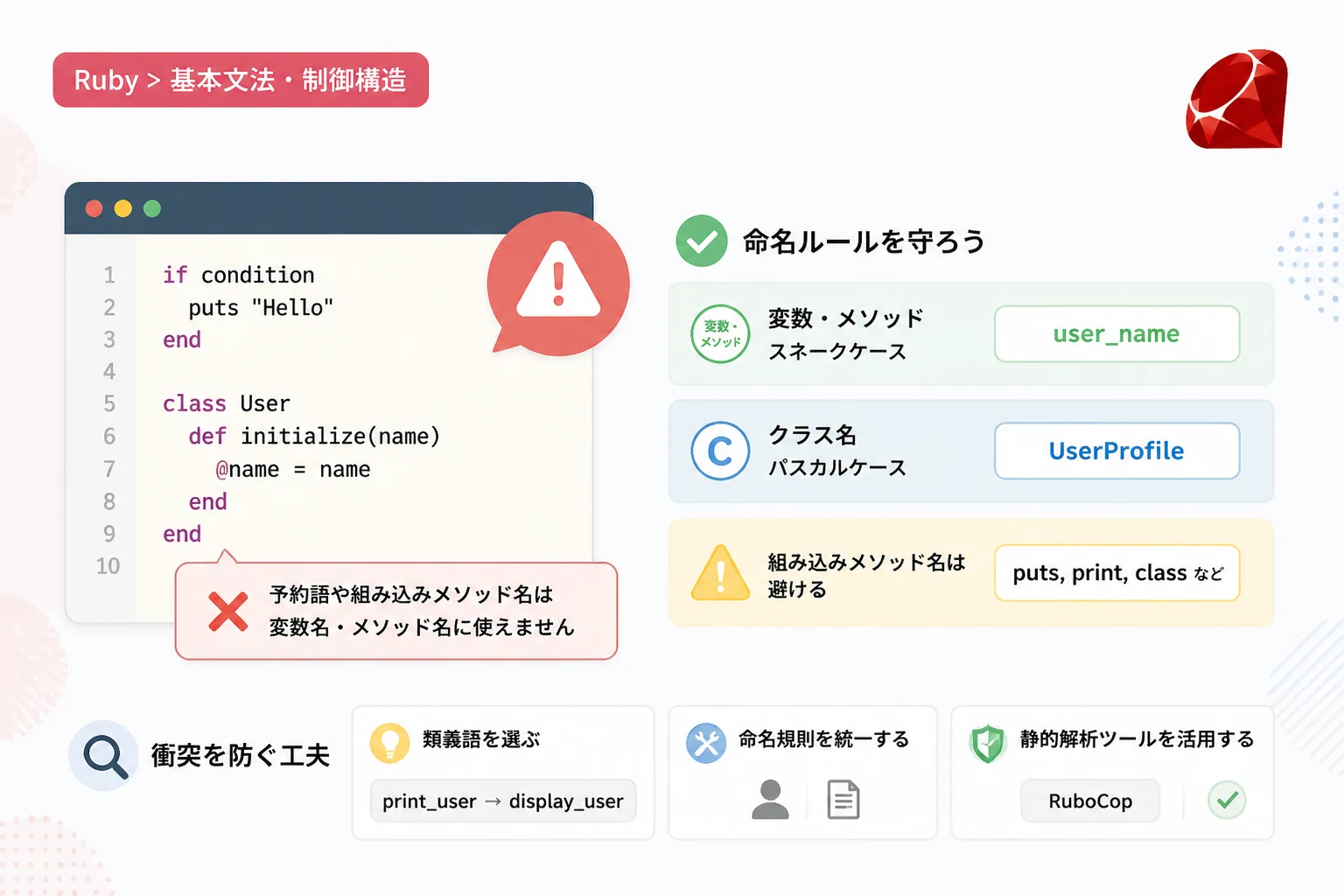The width and height of the screenshot is (1344, 896).
Task: Click code line 'if condition'
Action: coord(239,275)
